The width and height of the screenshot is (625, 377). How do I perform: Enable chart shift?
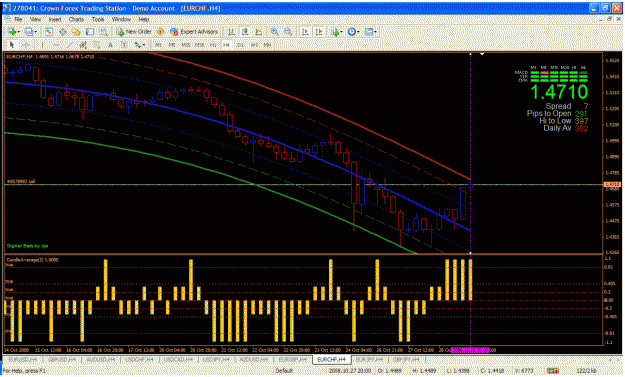(318, 32)
